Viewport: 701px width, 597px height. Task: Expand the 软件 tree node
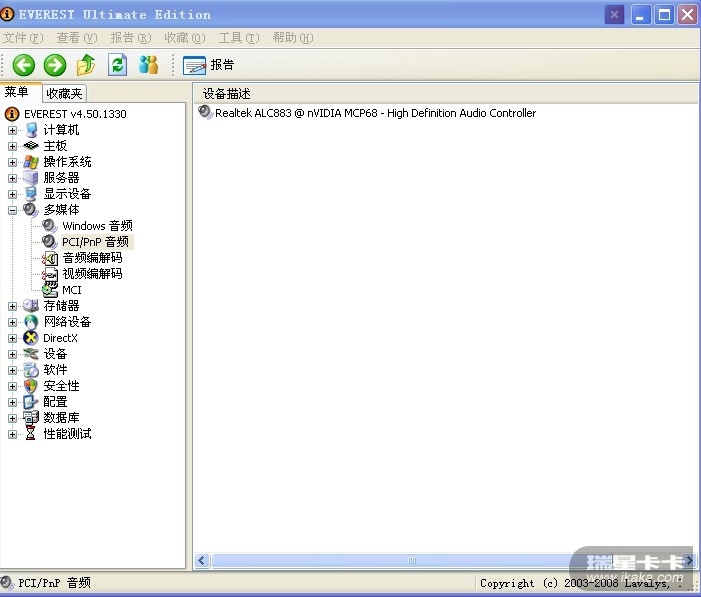[13, 370]
